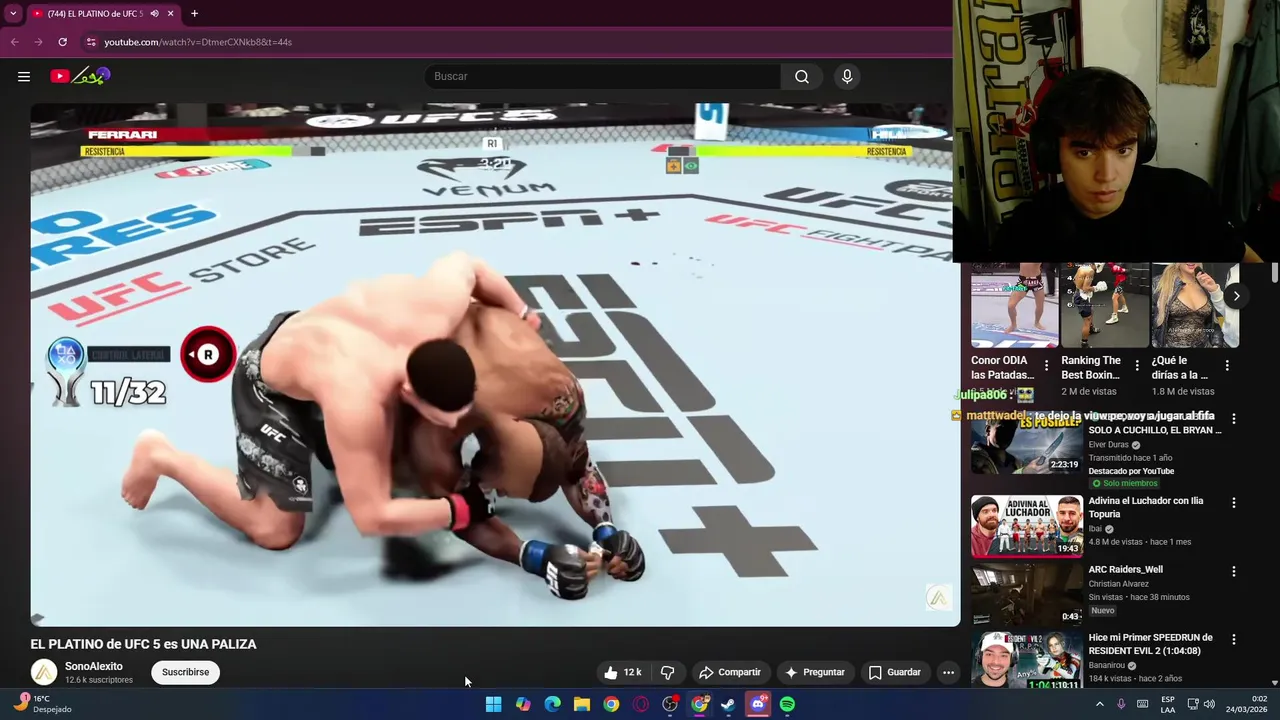Open options for ¿Qué le dirías short

(x=1227, y=365)
